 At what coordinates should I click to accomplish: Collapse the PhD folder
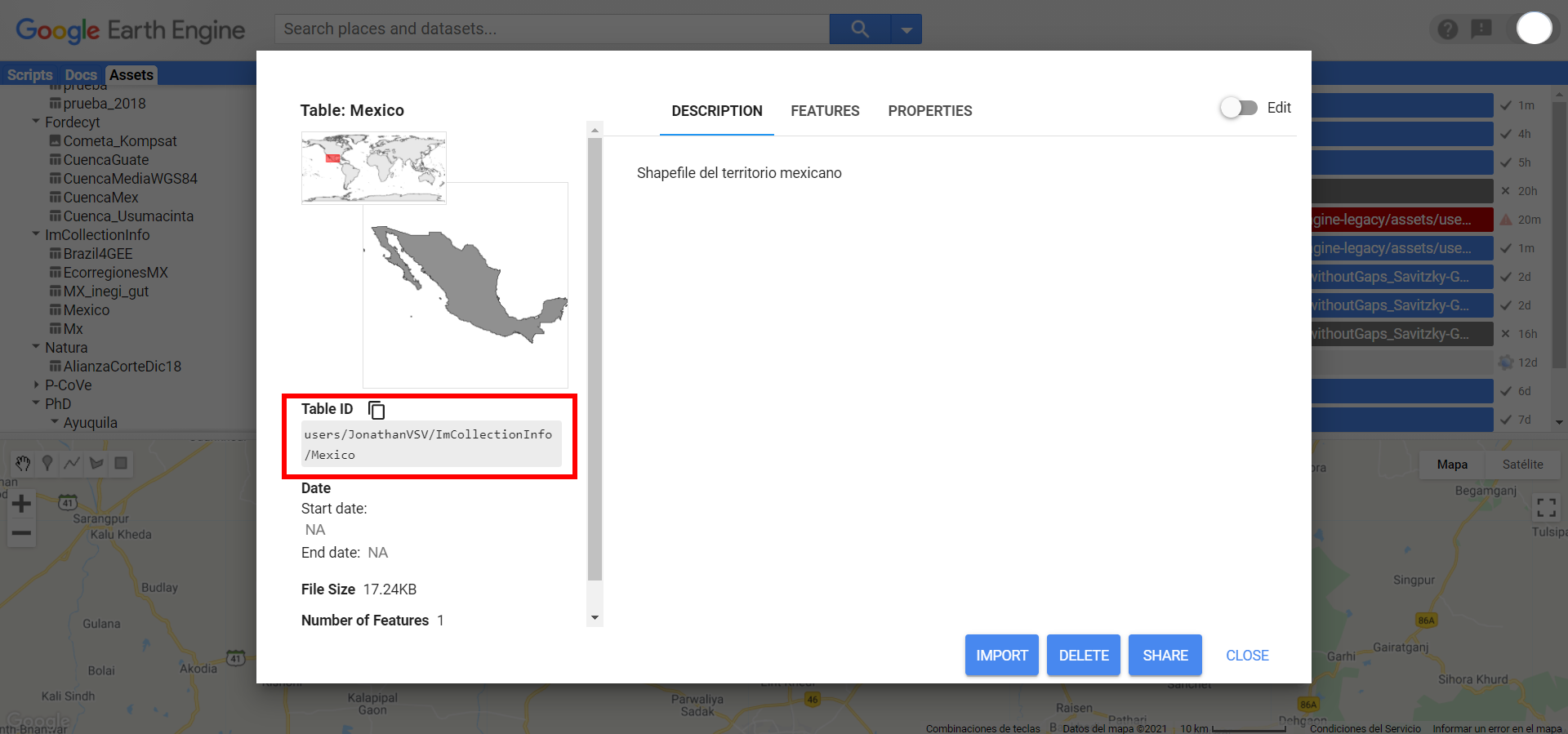tap(36, 403)
